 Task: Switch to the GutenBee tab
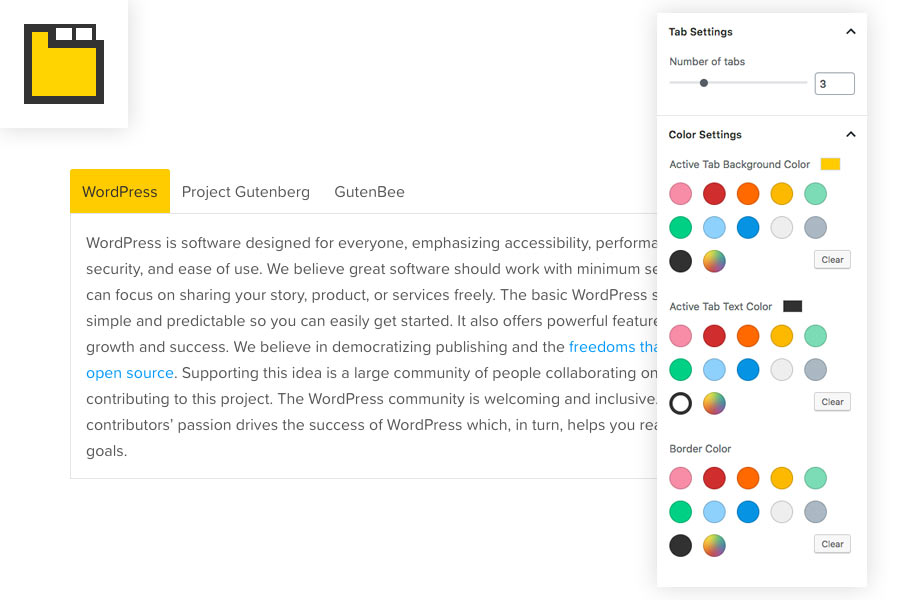(x=369, y=191)
